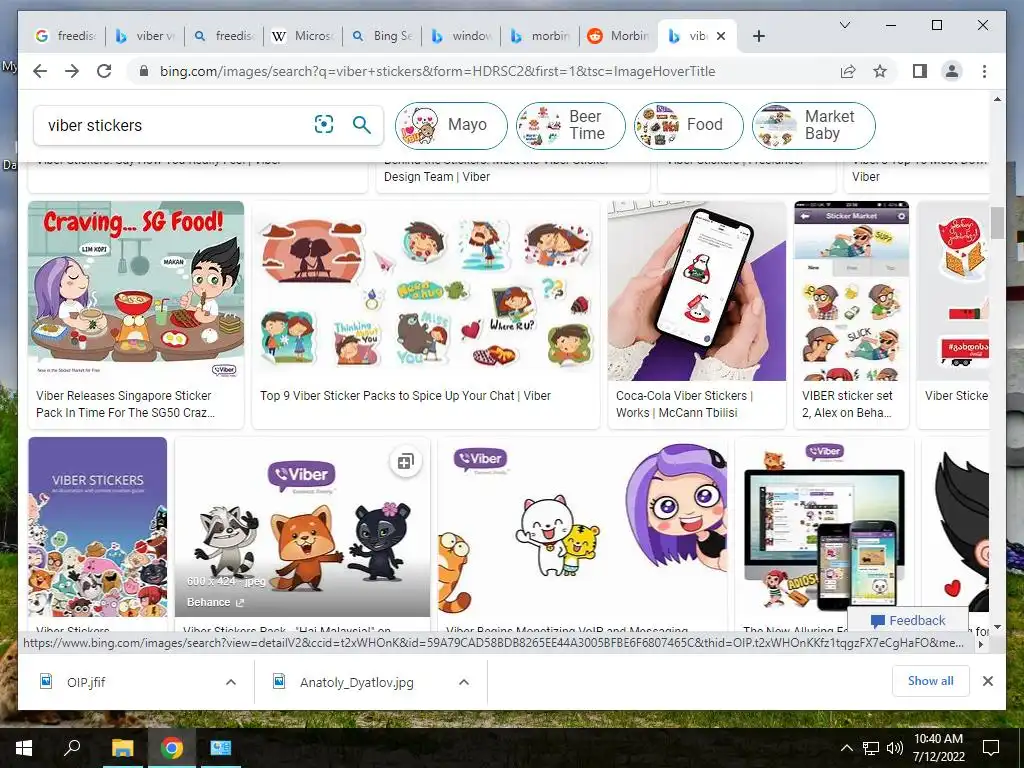Screen dimensions: 1024x768
Task: Open Windows taskbar search
Action: tap(72, 748)
